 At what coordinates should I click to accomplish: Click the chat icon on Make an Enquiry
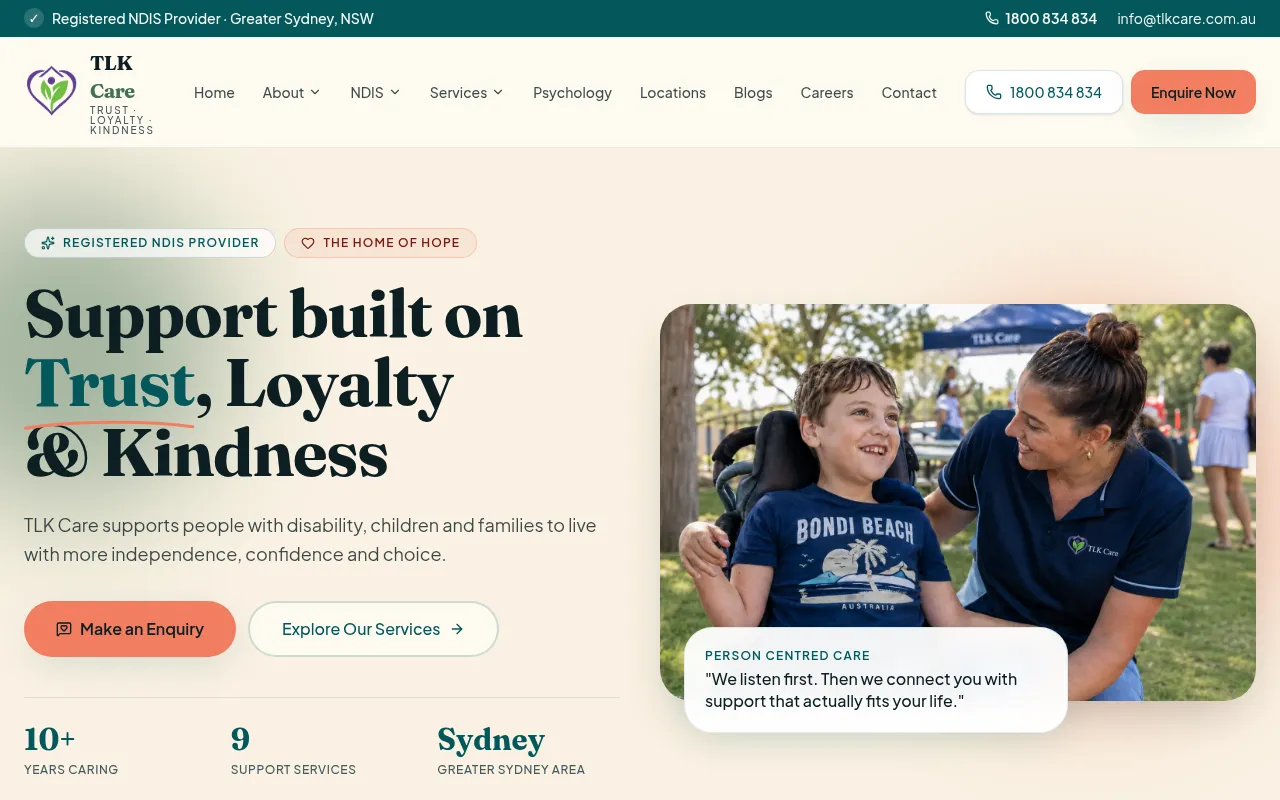[64, 629]
